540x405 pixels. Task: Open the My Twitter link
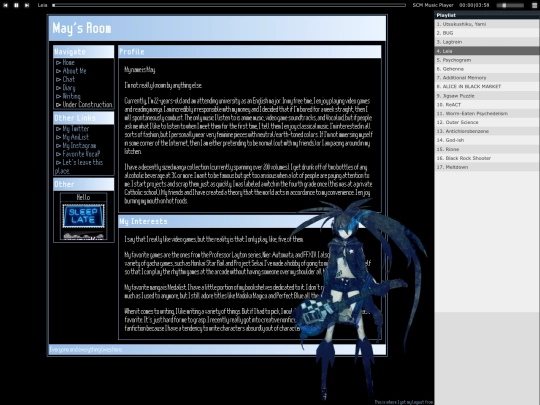coord(76,129)
